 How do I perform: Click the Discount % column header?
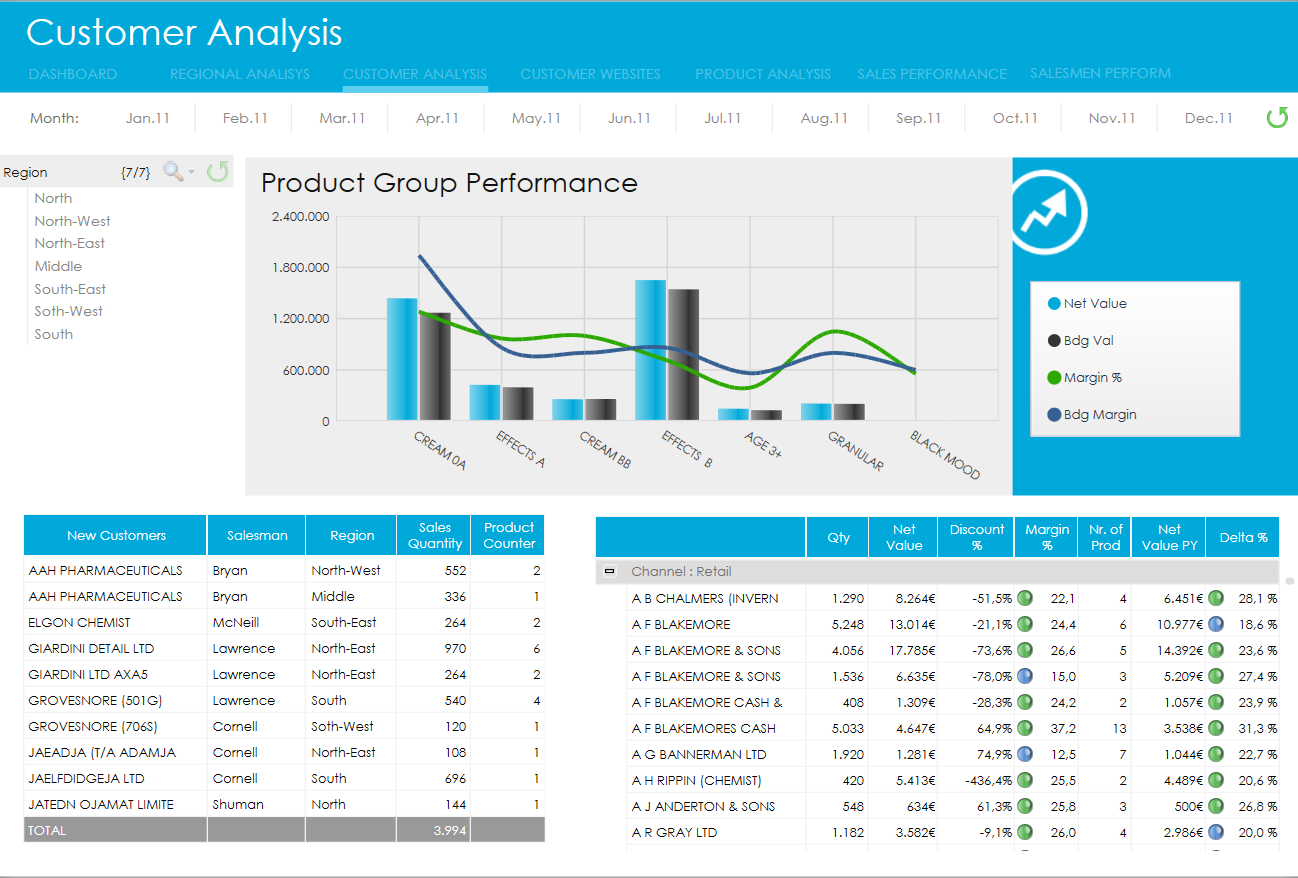(x=976, y=537)
